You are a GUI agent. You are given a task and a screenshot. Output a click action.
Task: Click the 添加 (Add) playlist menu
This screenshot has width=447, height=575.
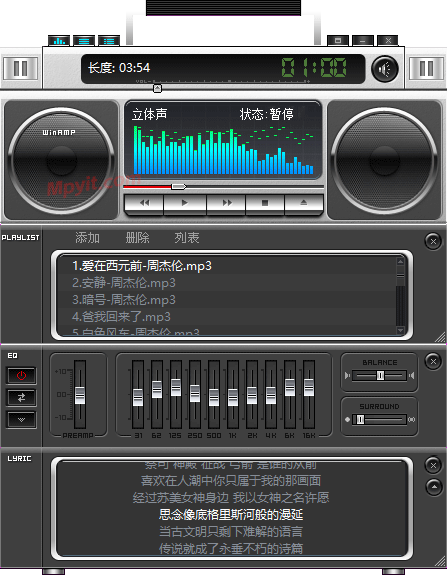(87, 238)
